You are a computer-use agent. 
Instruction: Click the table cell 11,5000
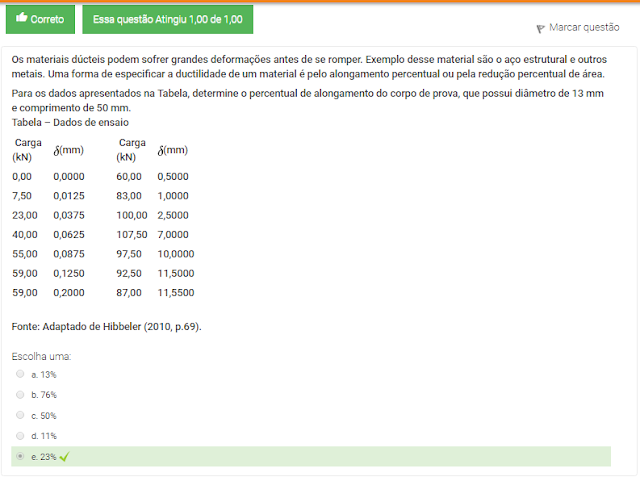click(x=176, y=273)
